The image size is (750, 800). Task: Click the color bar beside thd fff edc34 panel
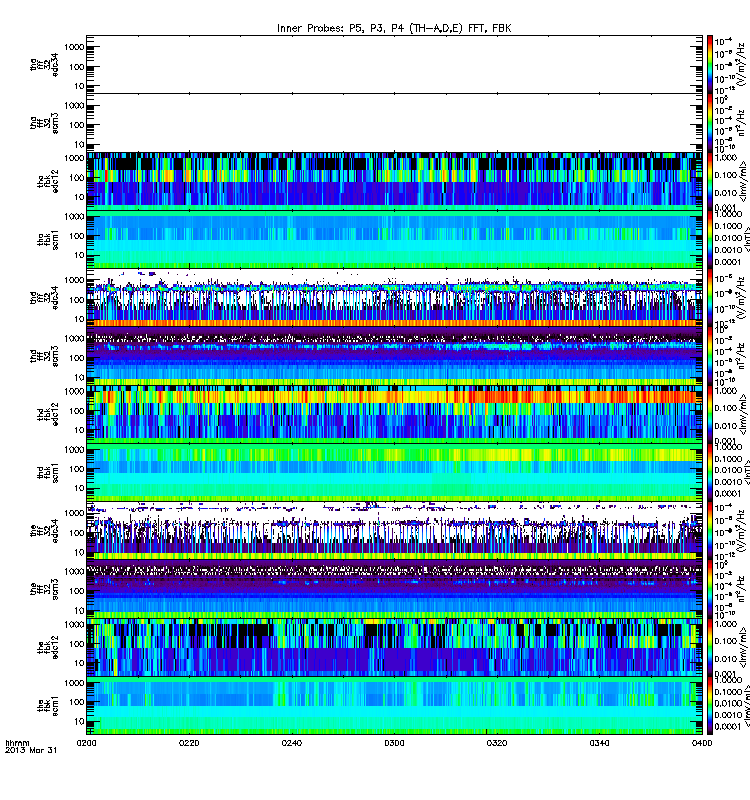(710, 298)
